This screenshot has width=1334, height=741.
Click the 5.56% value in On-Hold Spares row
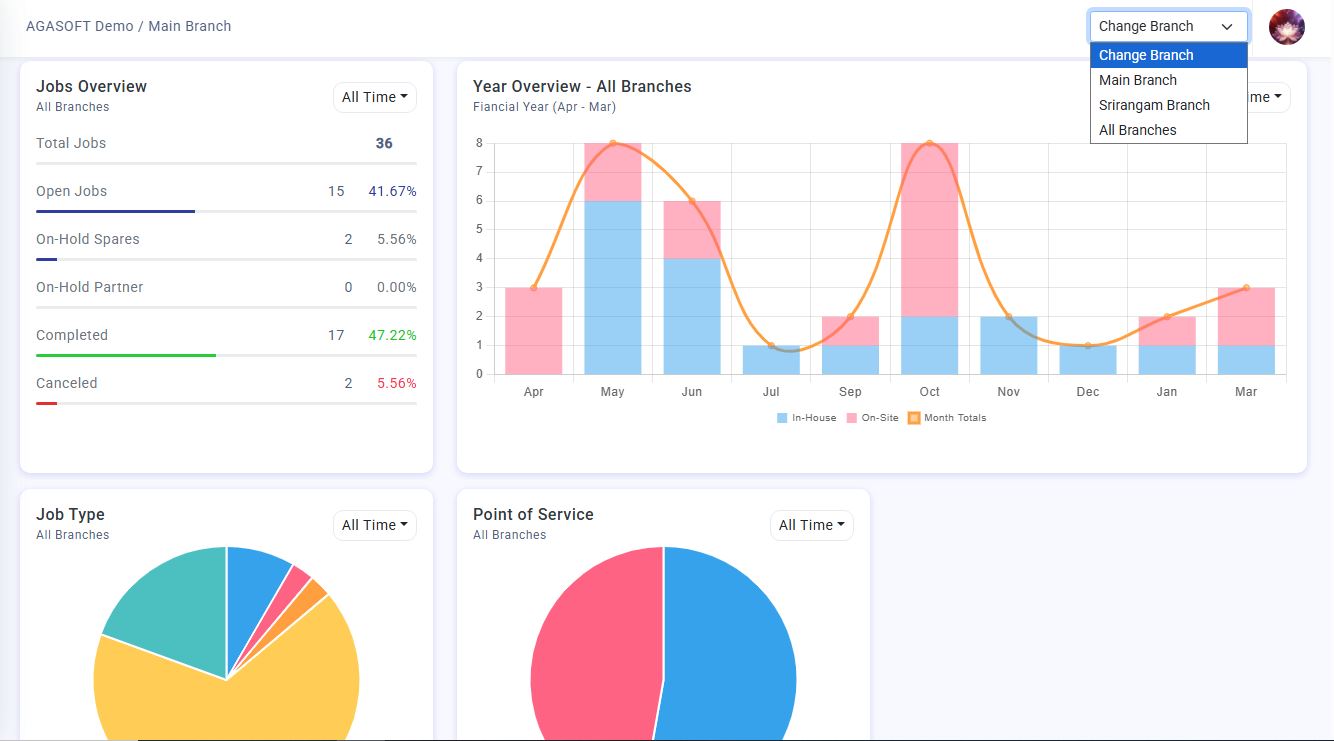[x=397, y=239]
